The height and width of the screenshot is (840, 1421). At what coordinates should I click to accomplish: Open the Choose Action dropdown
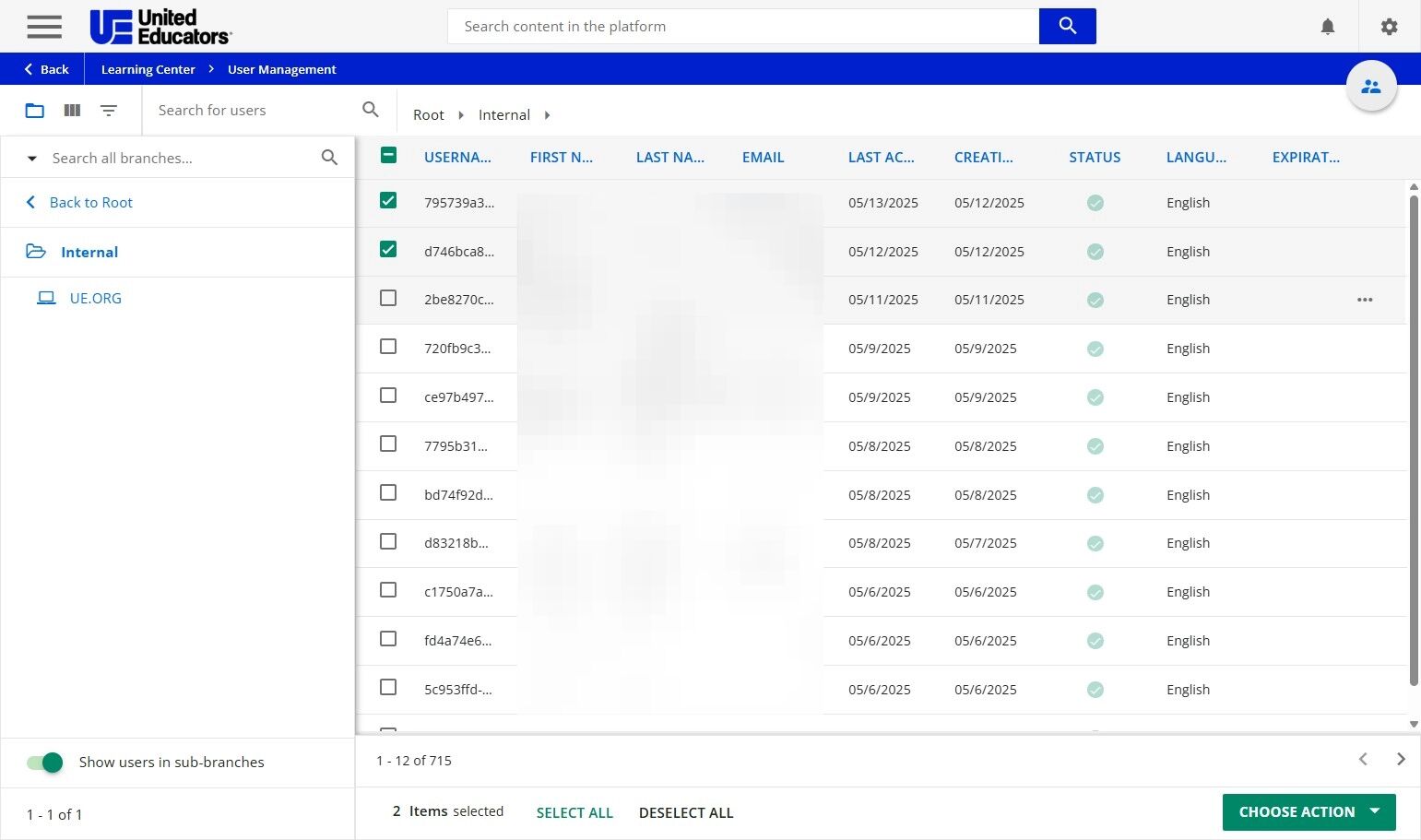click(1309, 812)
